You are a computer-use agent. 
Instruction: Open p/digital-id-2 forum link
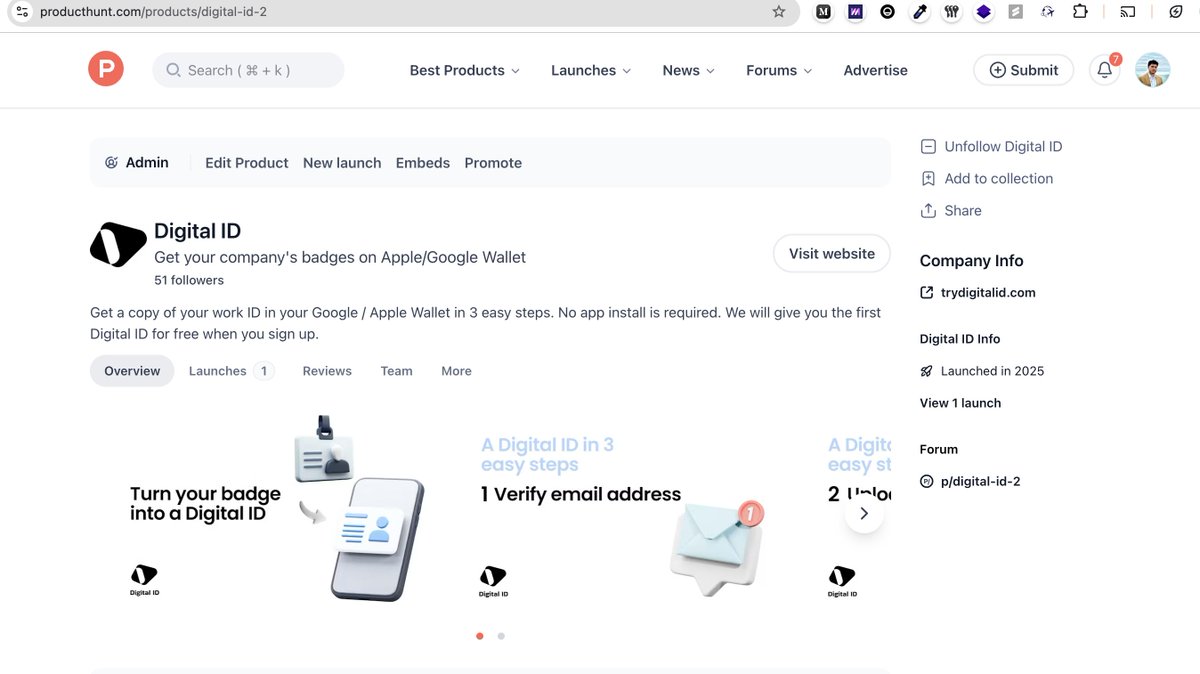pos(970,481)
